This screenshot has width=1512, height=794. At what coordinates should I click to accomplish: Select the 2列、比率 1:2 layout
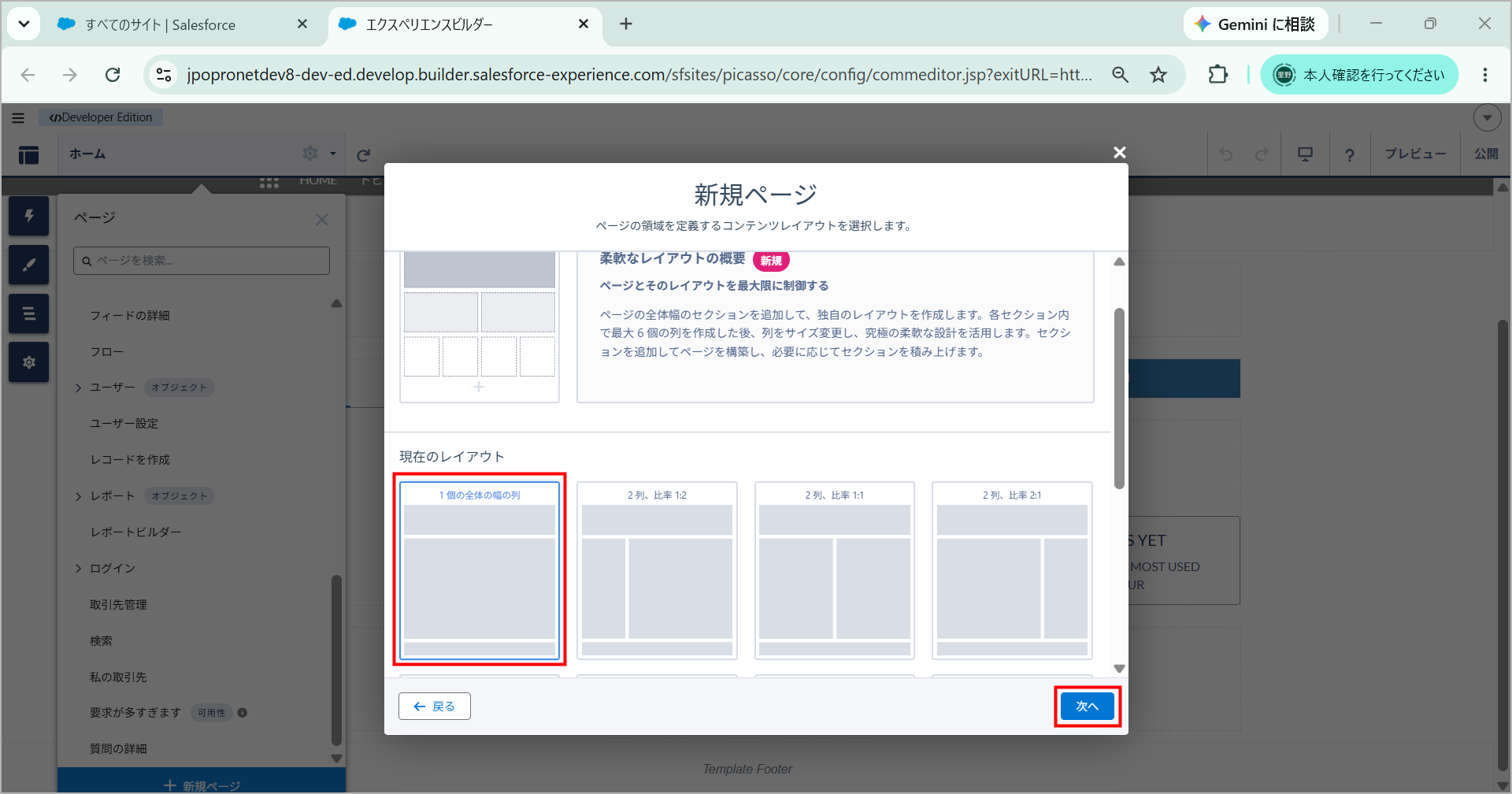[657, 570]
